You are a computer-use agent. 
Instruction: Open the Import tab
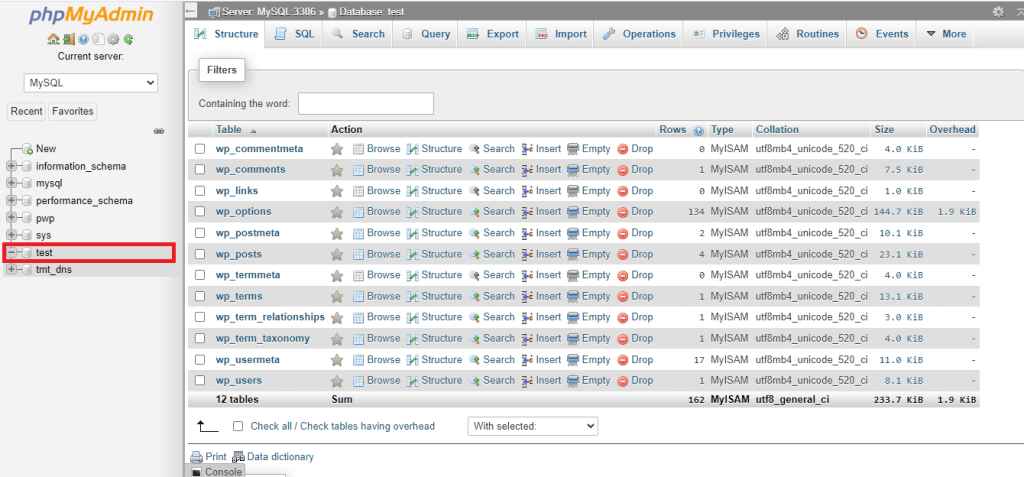click(x=561, y=34)
